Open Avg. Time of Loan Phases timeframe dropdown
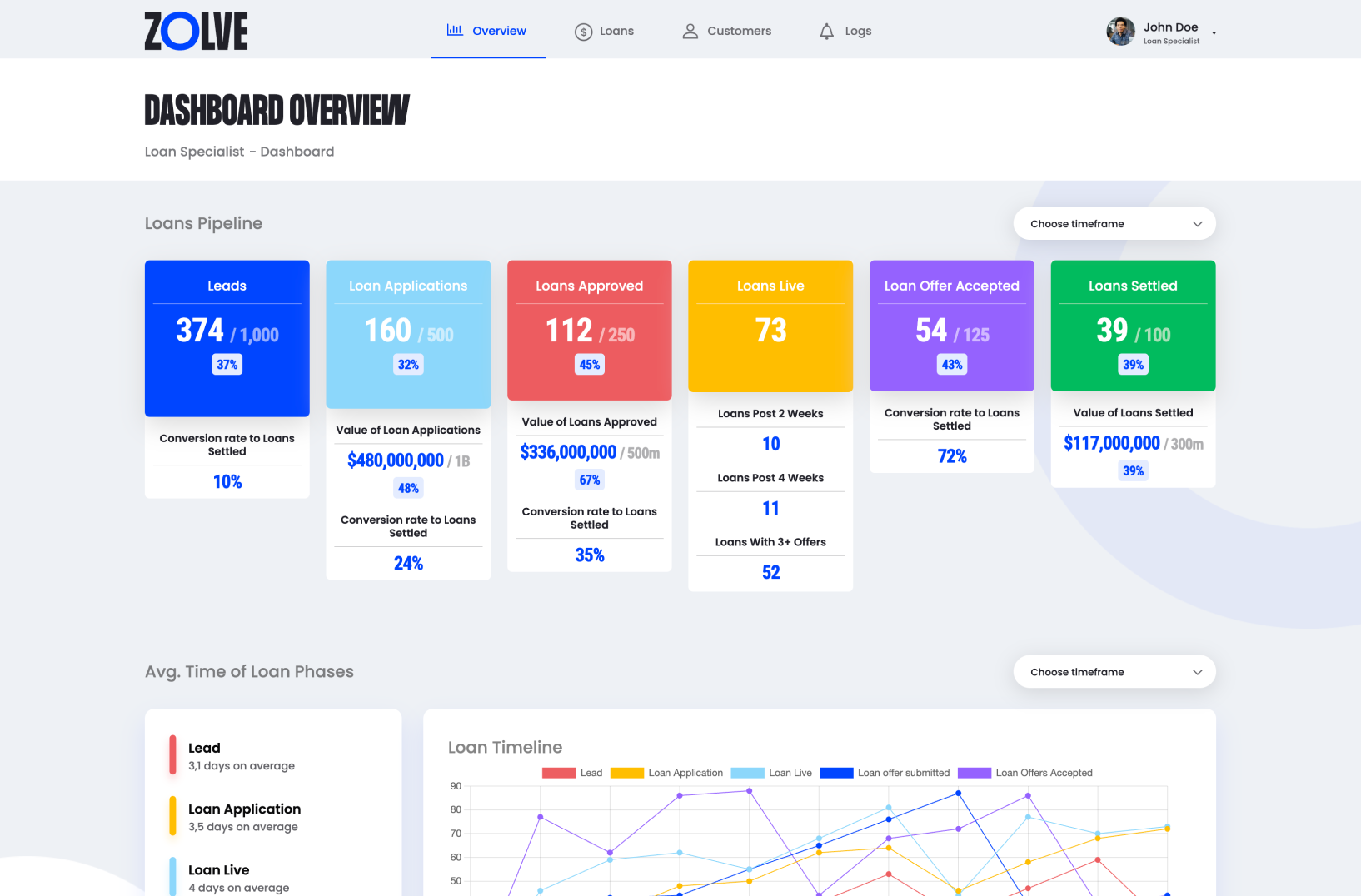1361x896 pixels. (x=1114, y=672)
